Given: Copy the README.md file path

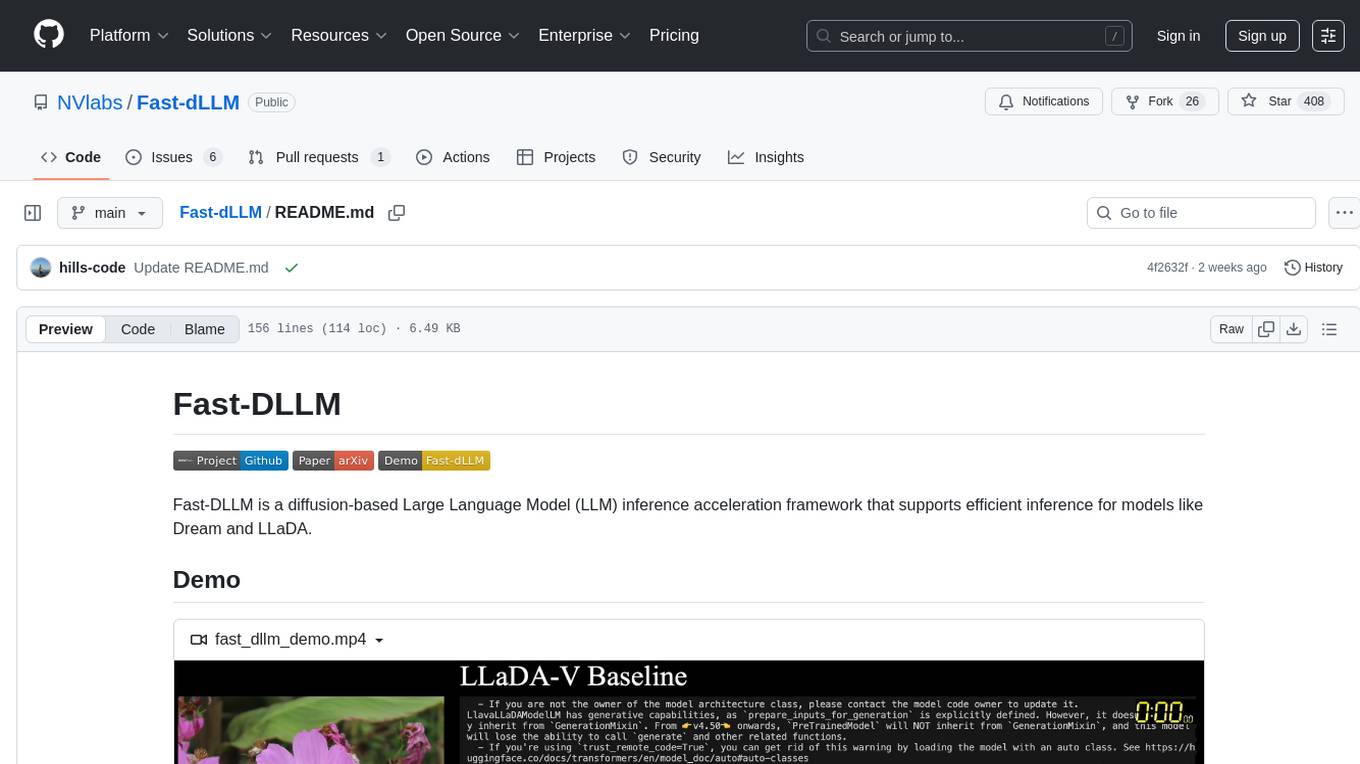Looking at the screenshot, I should click(x=396, y=213).
